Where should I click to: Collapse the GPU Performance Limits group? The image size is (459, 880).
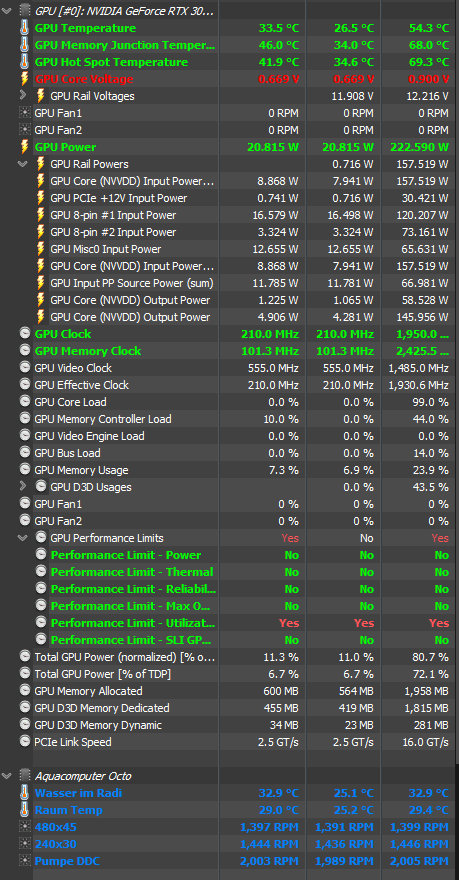pyautogui.click(x=23, y=538)
